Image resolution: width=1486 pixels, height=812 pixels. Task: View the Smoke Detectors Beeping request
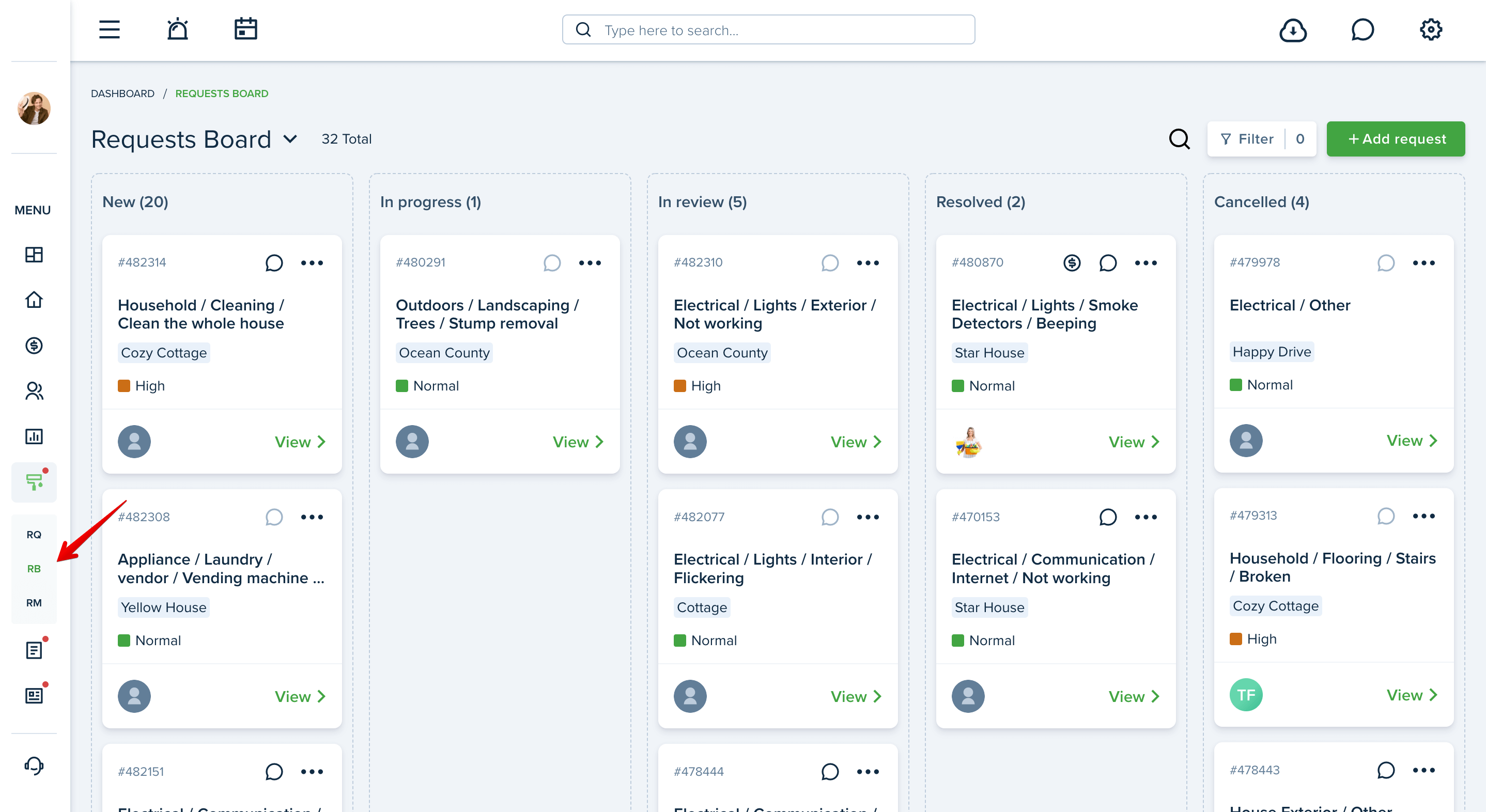(1134, 442)
